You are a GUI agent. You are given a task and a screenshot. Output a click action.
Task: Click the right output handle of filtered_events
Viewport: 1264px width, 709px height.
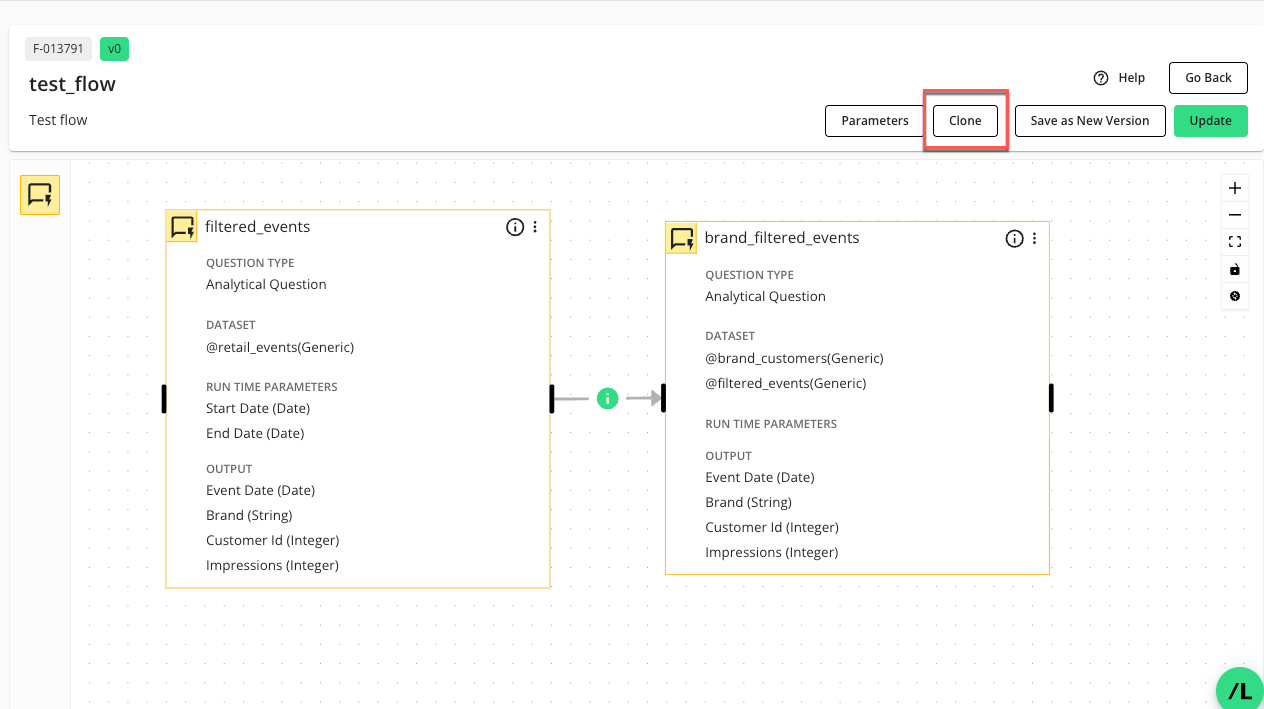[551, 399]
